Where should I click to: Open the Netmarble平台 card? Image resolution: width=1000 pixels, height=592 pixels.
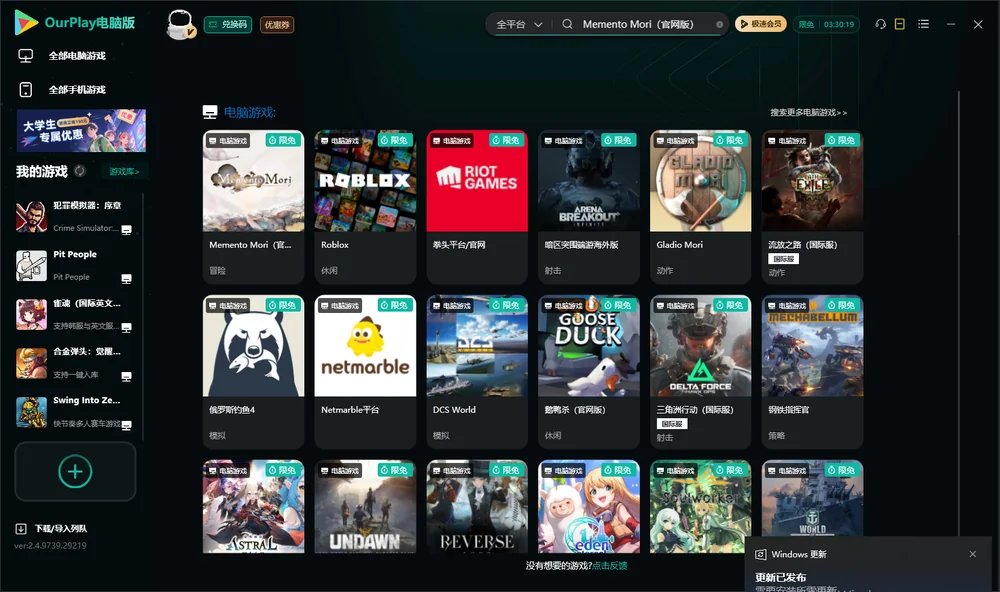[365, 371]
